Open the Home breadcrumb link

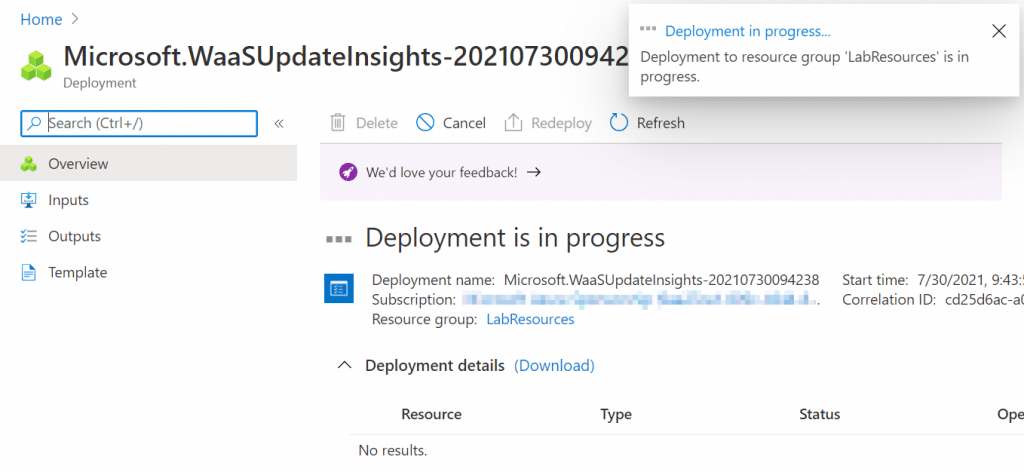click(41, 20)
